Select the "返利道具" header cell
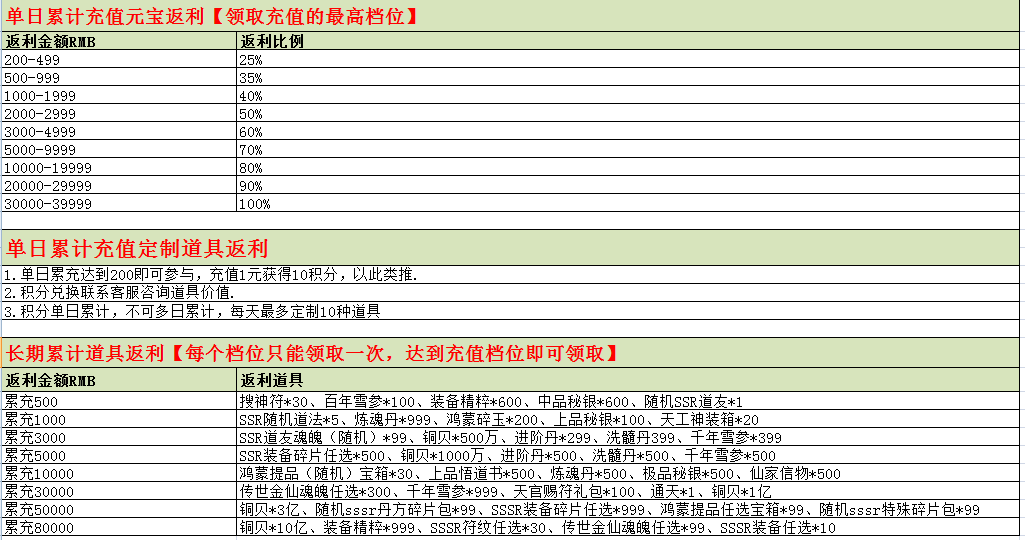This screenshot has width=1025, height=540. click(628, 380)
